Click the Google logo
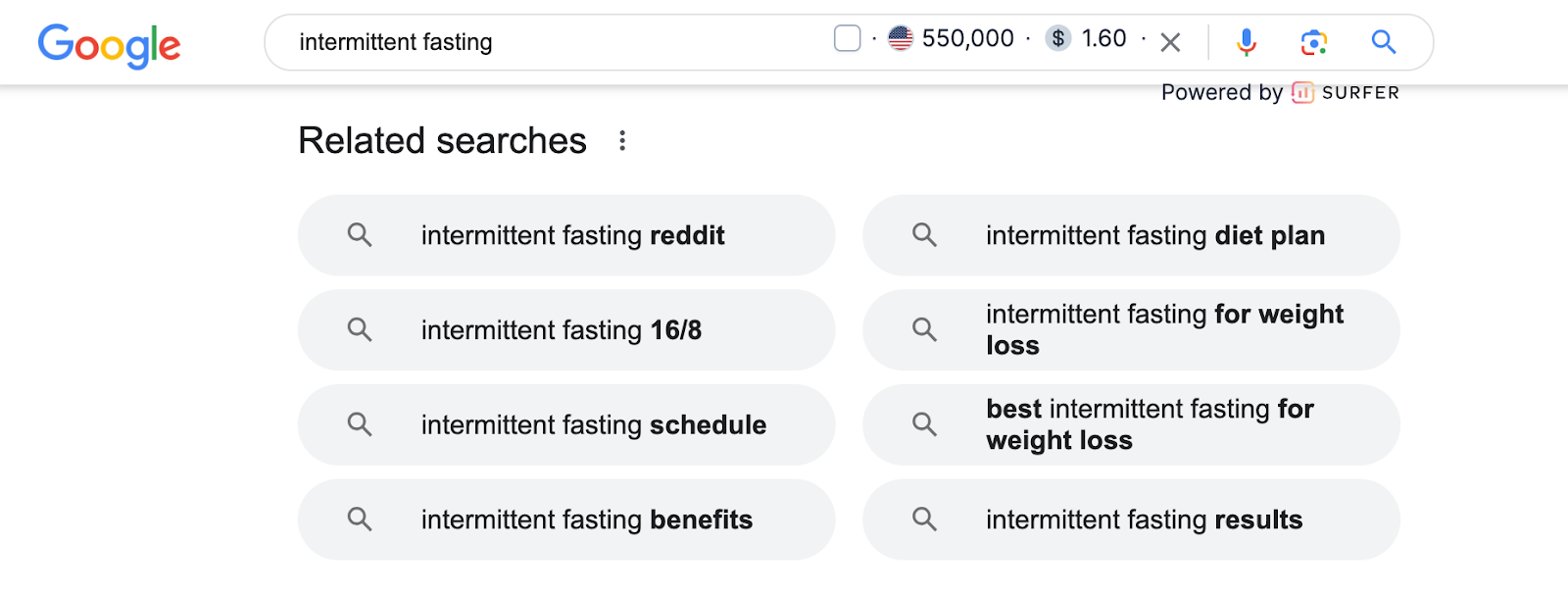 coord(109,44)
